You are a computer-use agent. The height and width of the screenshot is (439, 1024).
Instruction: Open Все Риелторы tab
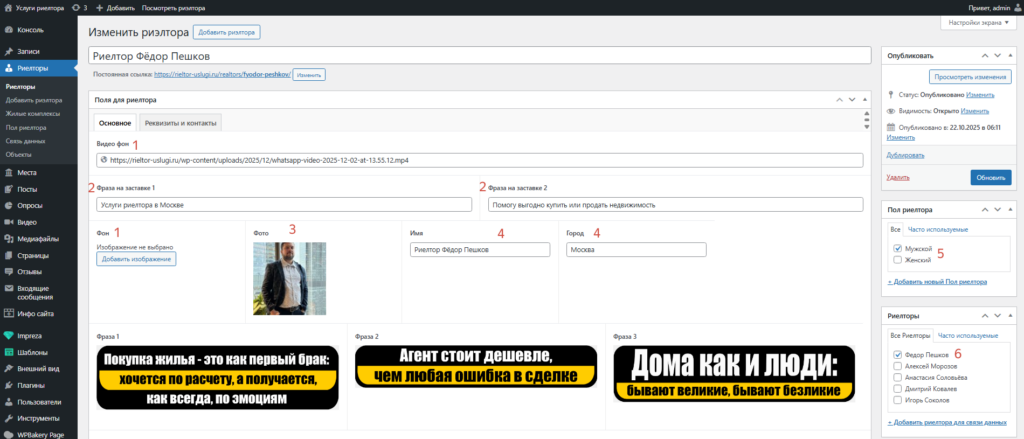(910, 336)
